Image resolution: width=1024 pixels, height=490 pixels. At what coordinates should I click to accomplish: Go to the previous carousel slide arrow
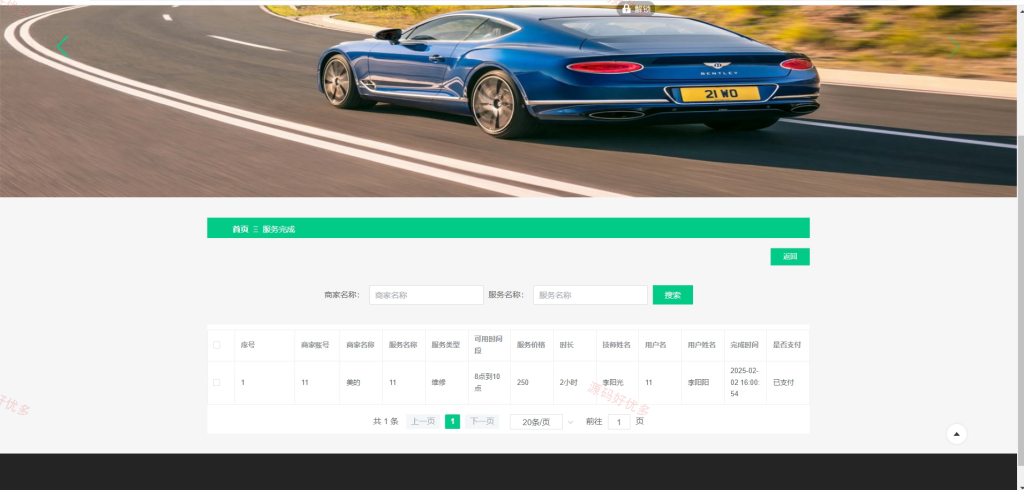(63, 47)
